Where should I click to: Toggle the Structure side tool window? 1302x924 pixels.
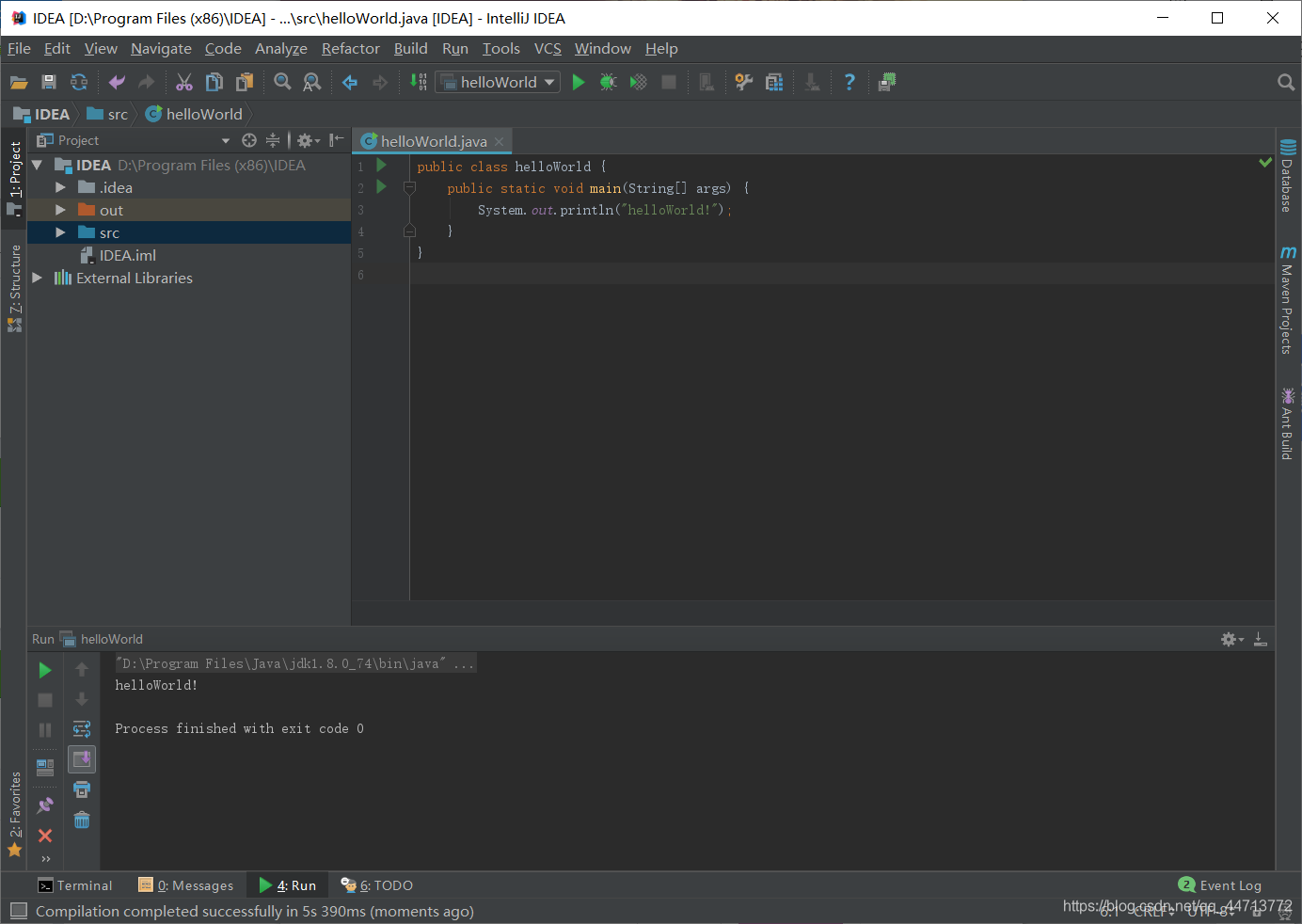(14, 288)
